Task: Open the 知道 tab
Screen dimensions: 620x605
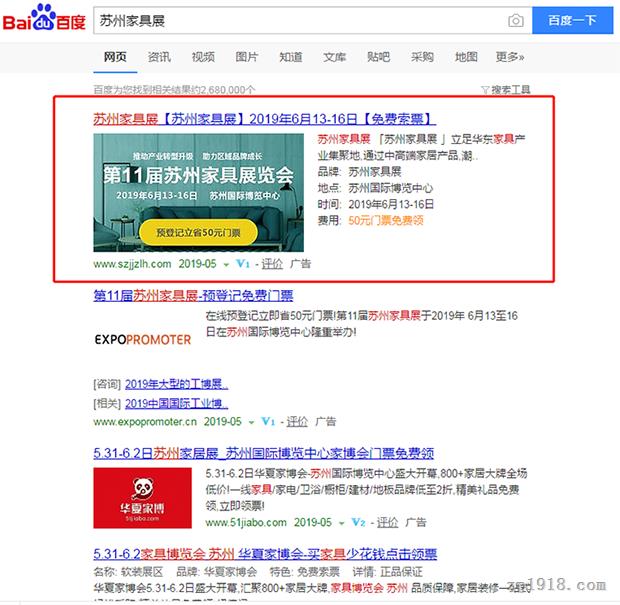Action: pos(291,57)
